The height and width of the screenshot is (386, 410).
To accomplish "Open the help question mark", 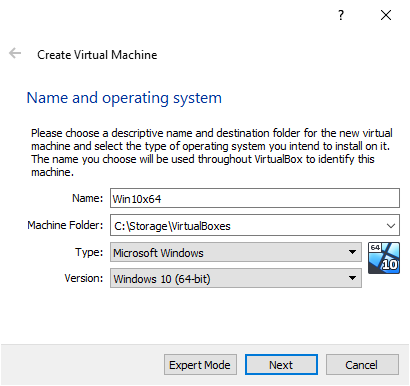I will tap(341, 15).
